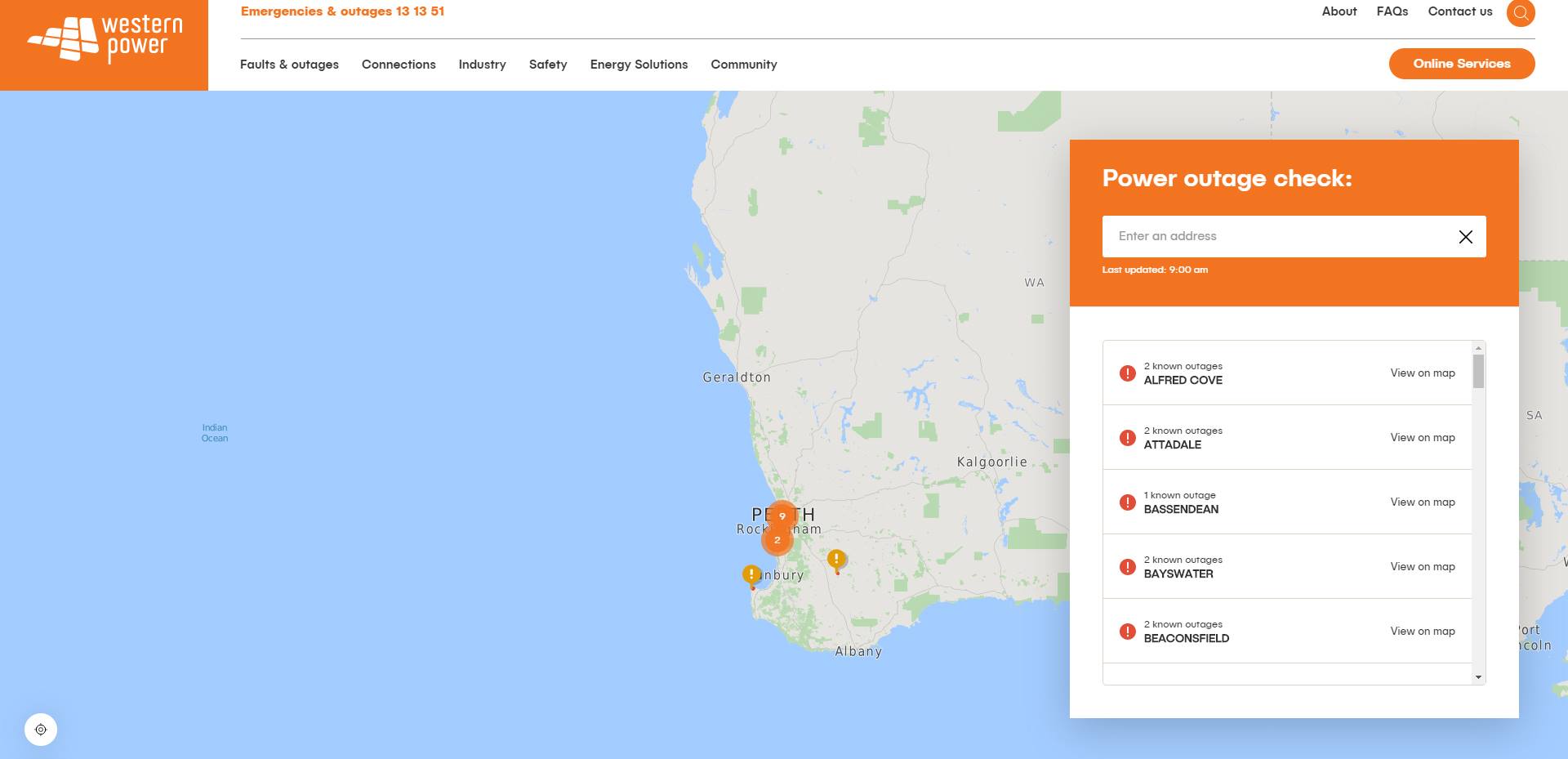Viewport: 1568px width, 759px height.
Task: Click the Enter an address field
Action: pyautogui.click(x=1278, y=237)
